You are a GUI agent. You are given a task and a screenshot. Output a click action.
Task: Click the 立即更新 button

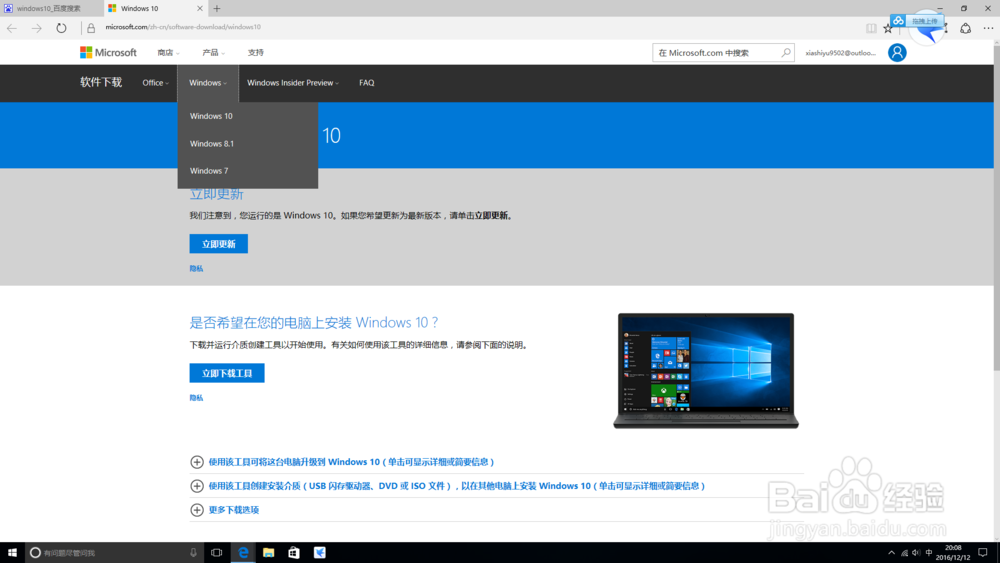(219, 244)
